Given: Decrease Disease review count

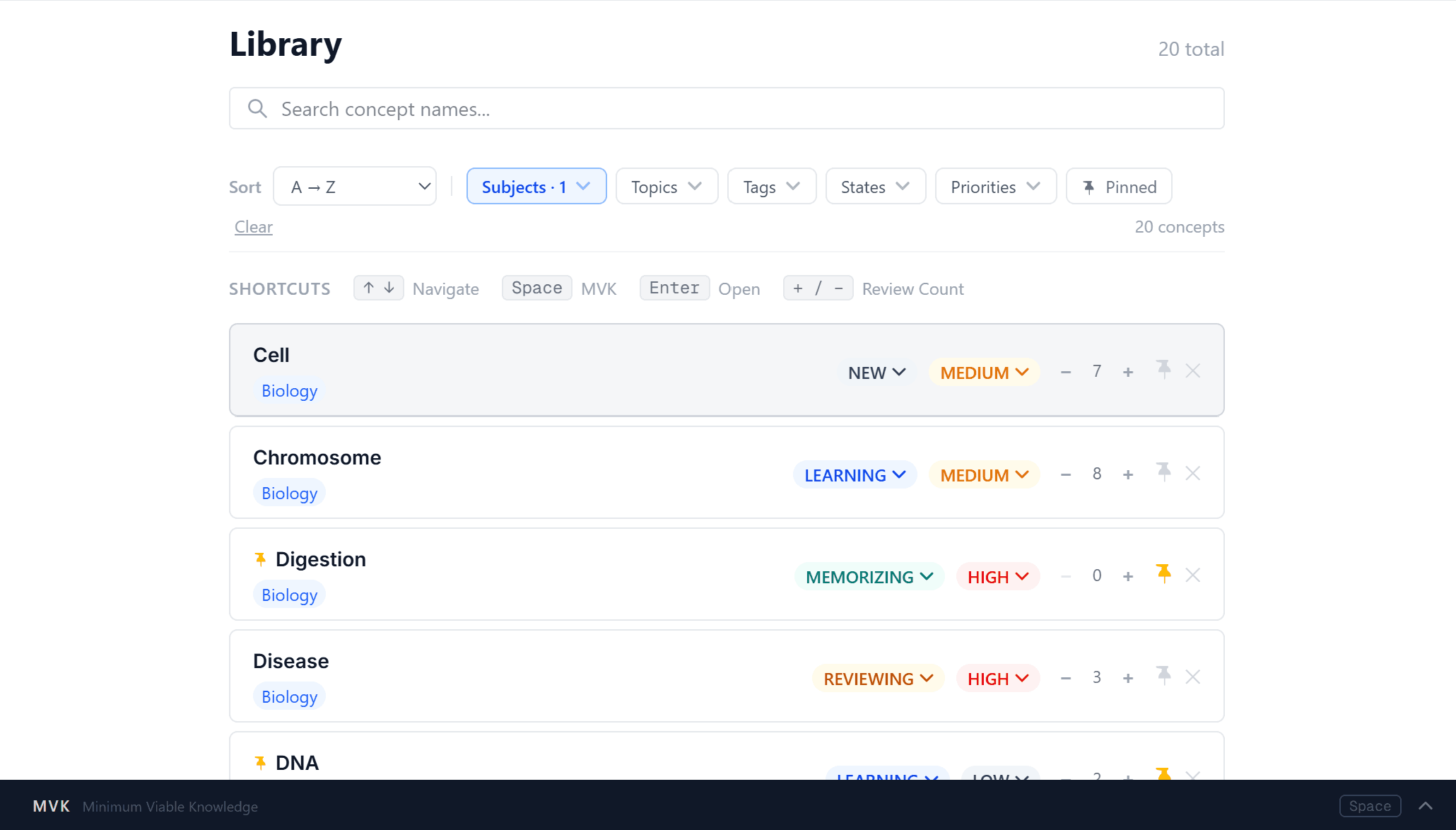Looking at the screenshot, I should pos(1066,678).
